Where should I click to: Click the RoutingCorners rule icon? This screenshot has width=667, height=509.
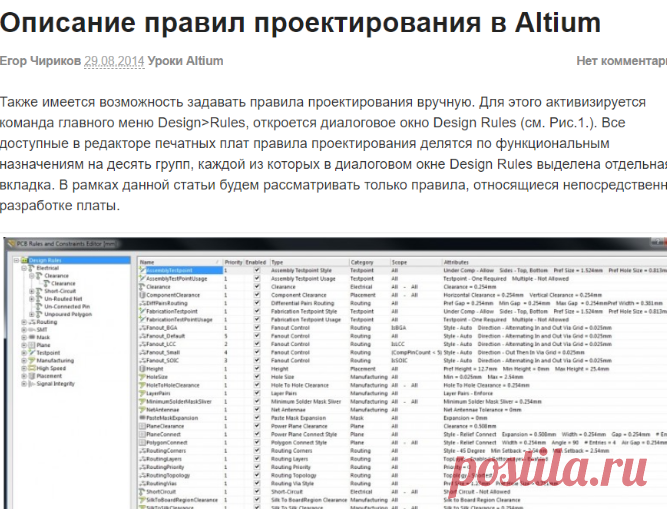[143, 451]
